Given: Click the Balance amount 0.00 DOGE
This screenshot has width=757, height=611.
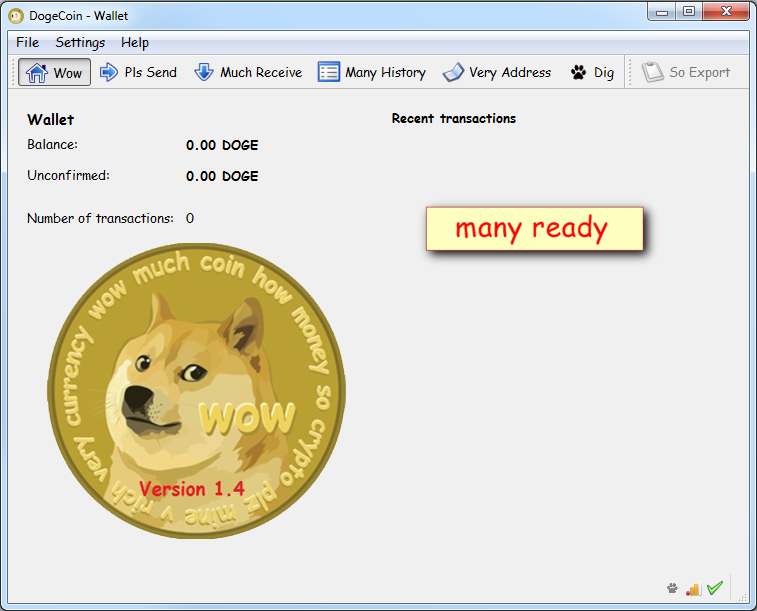Looking at the screenshot, I should (x=222, y=145).
